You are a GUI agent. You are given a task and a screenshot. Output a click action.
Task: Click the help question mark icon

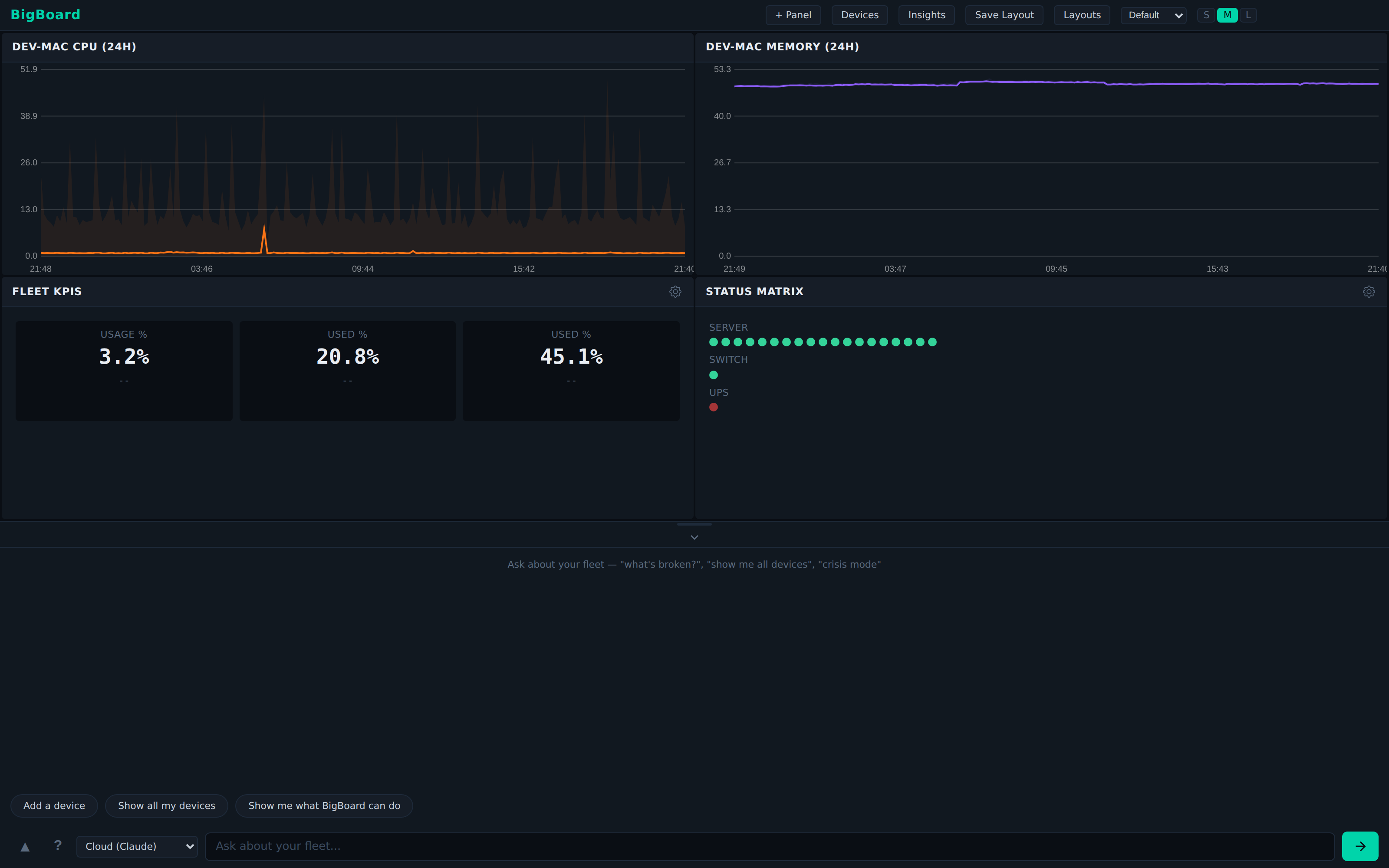pos(57,845)
